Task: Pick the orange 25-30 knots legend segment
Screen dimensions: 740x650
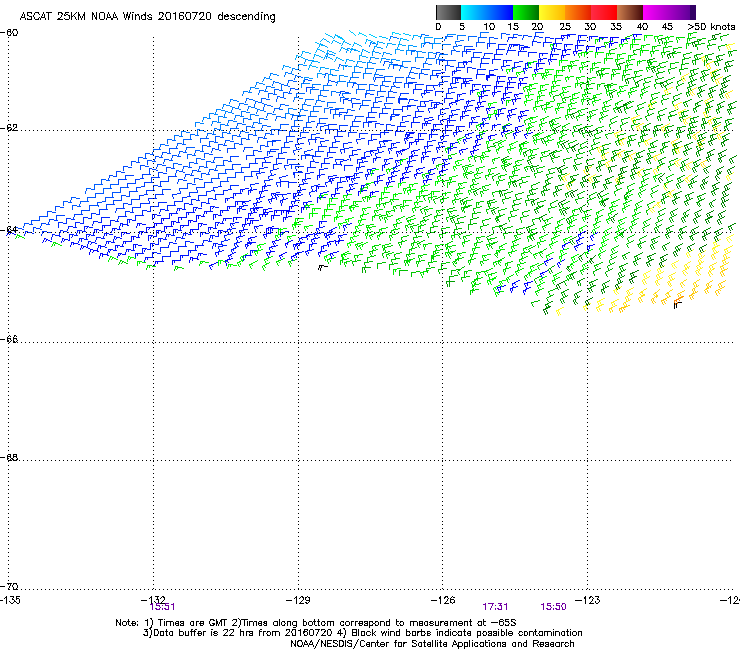Action: click(578, 12)
